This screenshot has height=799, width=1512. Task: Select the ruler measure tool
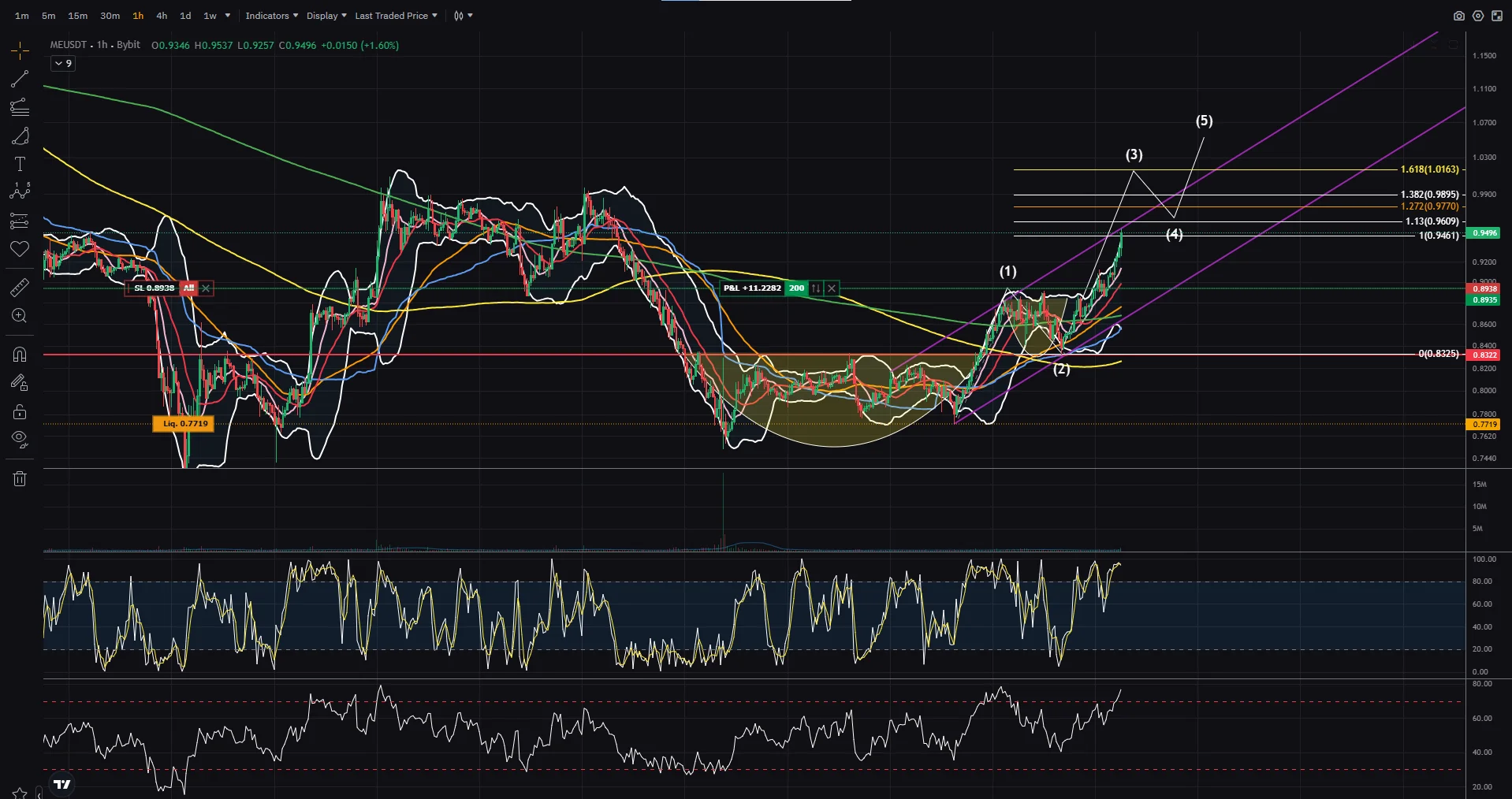click(x=20, y=288)
